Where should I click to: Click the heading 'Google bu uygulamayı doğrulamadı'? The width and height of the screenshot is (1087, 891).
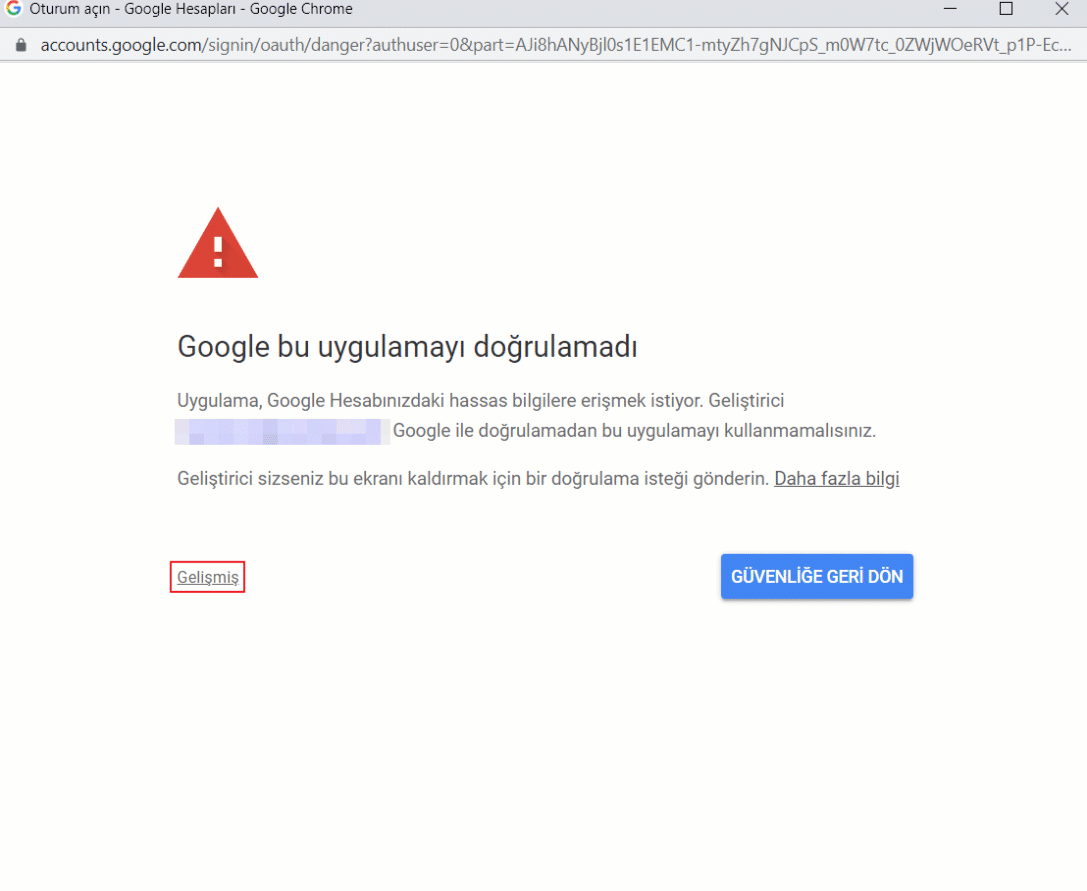(x=407, y=346)
